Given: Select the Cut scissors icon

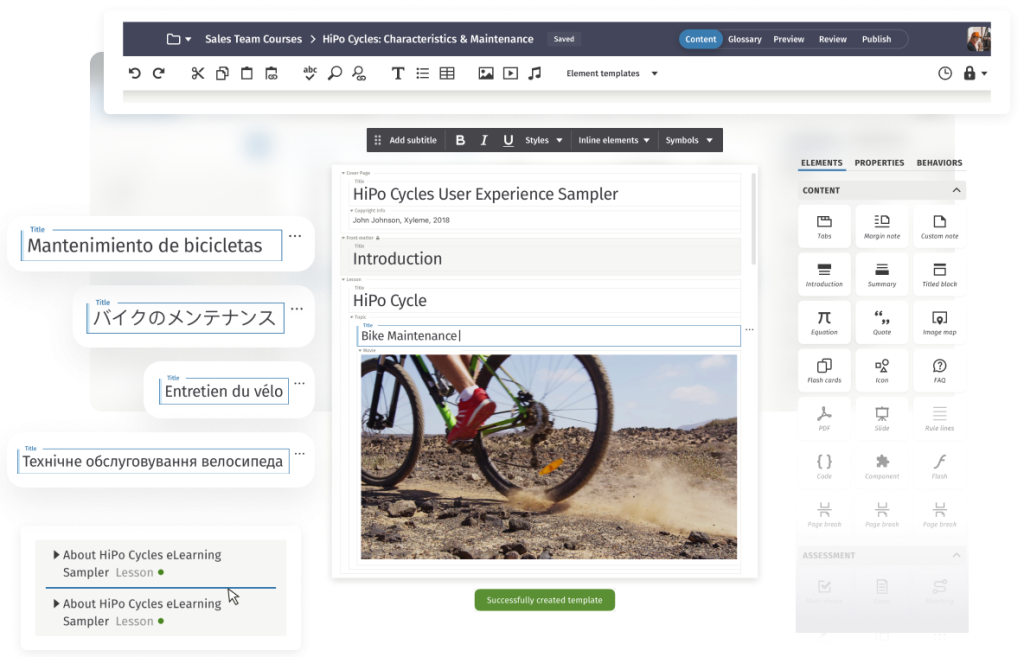Looking at the screenshot, I should pyautogui.click(x=198, y=73).
